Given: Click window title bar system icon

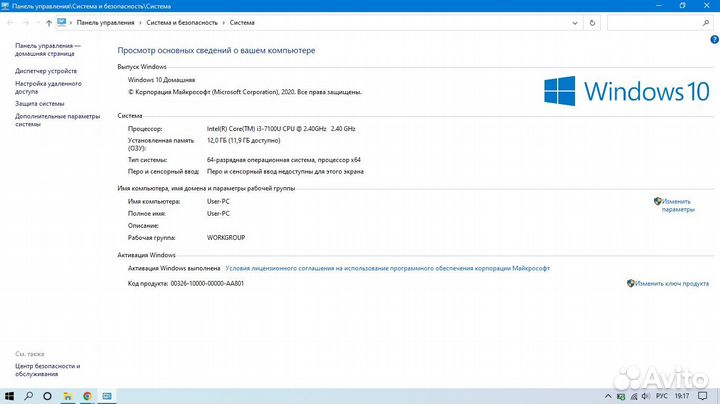Looking at the screenshot, I should pyautogui.click(x=5, y=6).
